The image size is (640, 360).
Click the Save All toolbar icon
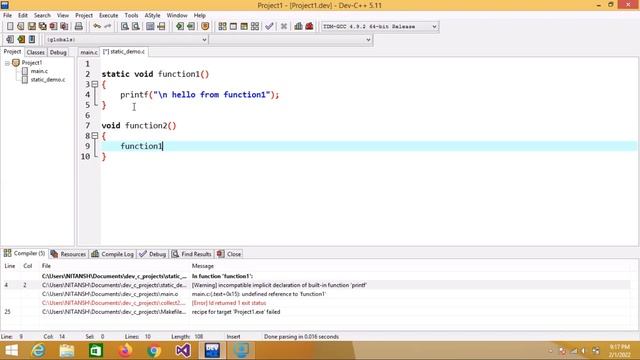pyautogui.click(x=42, y=27)
